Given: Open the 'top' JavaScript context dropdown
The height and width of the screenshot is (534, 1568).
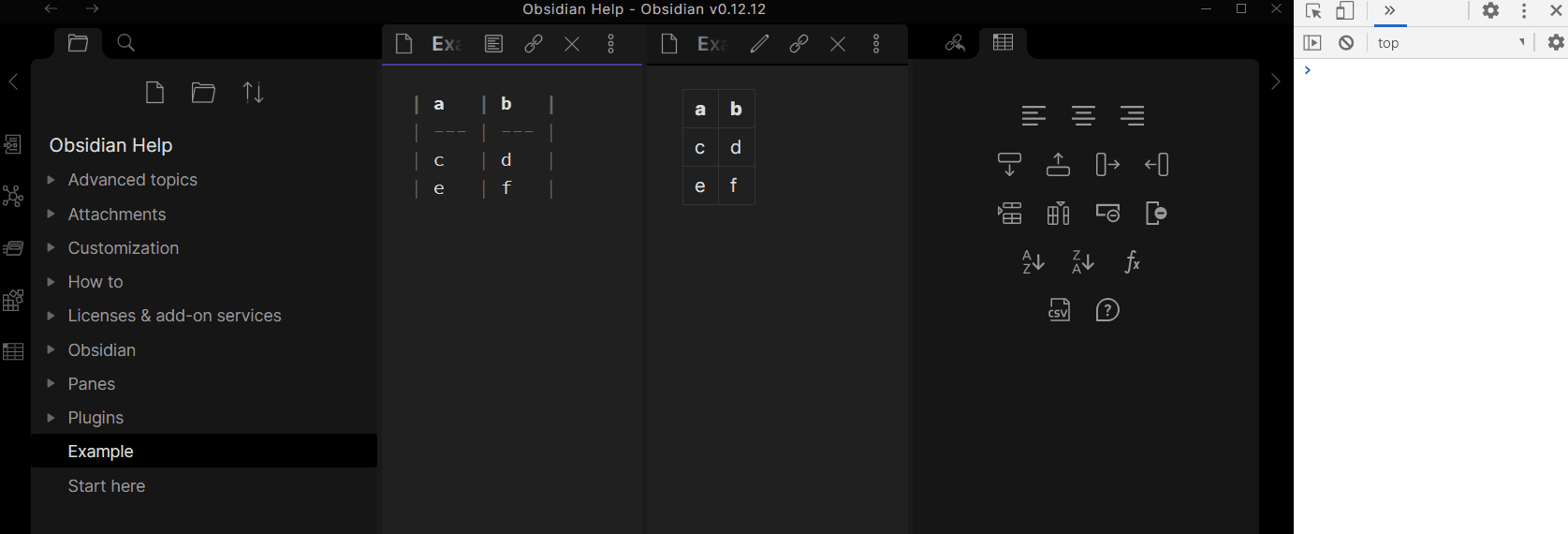Looking at the screenshot, I should pyautogui.click(x=1451, y=43).
